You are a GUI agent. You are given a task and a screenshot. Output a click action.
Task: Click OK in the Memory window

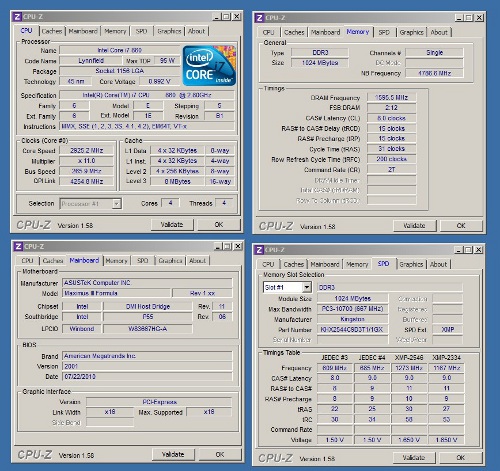point(461,226)
